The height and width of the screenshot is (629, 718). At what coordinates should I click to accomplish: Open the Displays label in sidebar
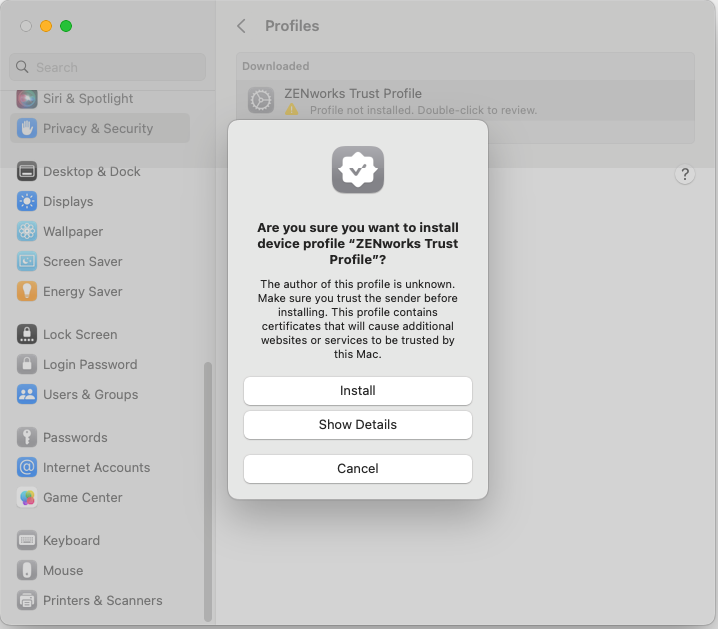pyautogui.click(x=68, y=201)
